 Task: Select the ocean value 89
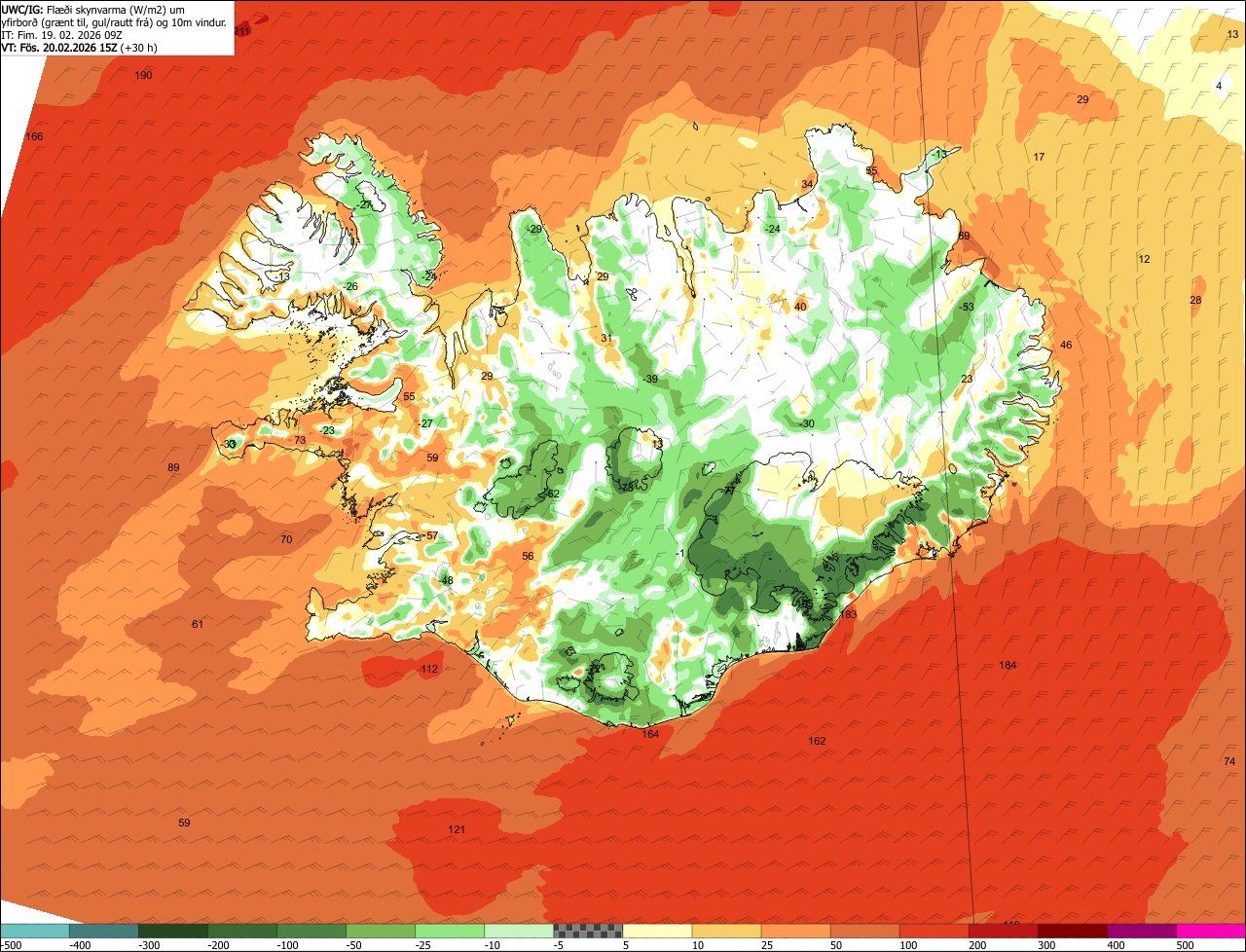click(x=173, y=468)
